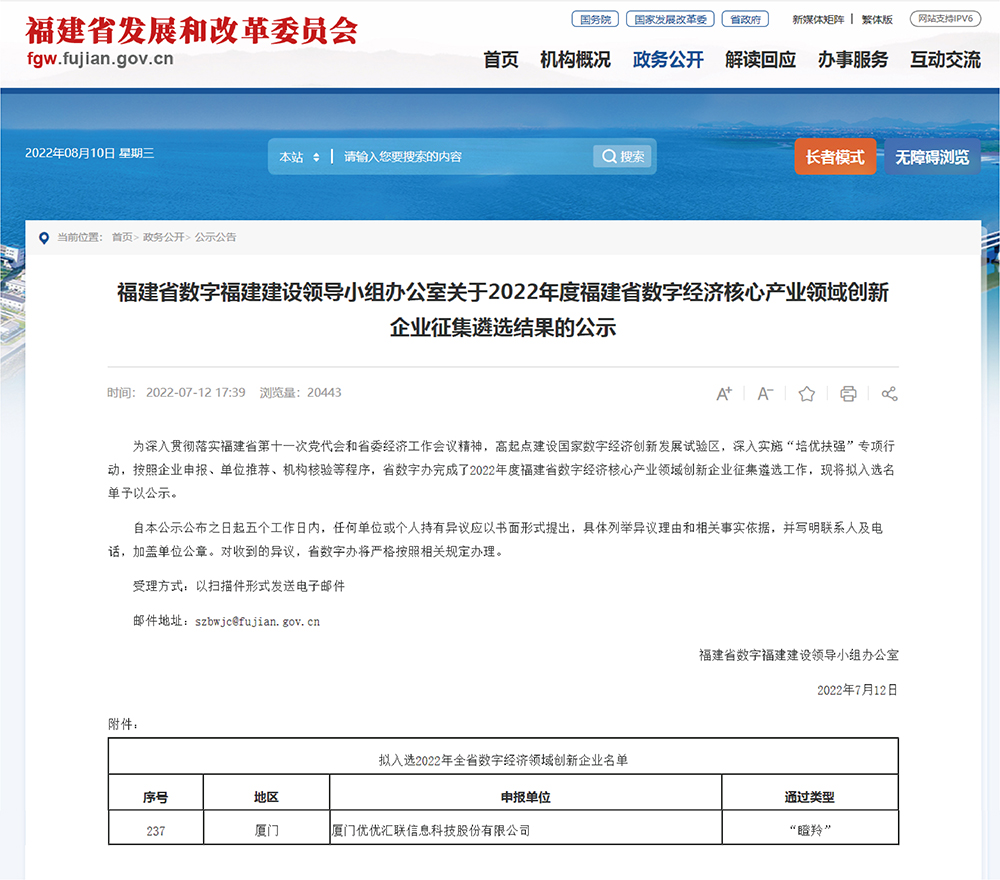The height and width of the screenshot is (880, 1000).
Task: Click breadcrumb link 公示公告
Action: click(x=216, y=237)
